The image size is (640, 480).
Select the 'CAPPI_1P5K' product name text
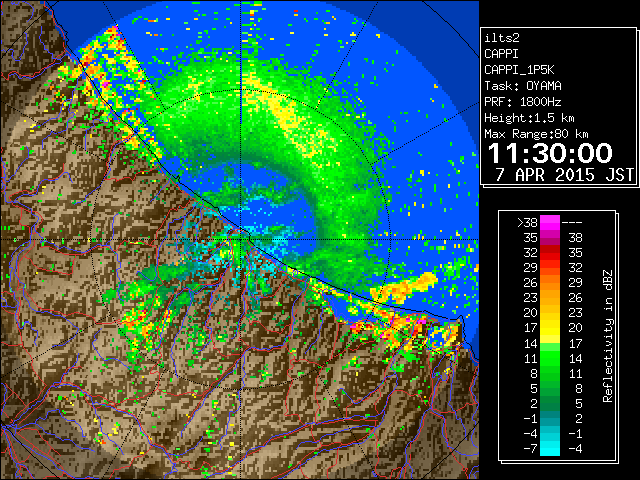coord(519,70)
